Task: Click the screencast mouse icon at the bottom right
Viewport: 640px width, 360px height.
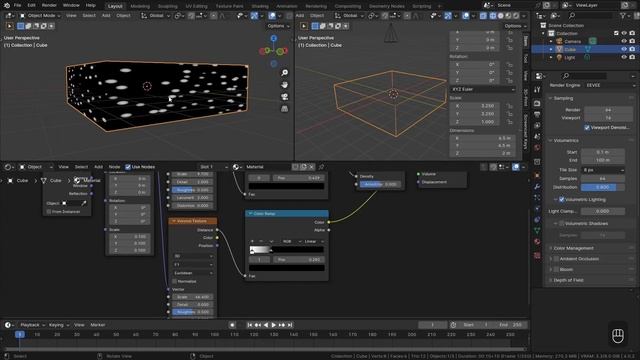Action: click(618, 336)
